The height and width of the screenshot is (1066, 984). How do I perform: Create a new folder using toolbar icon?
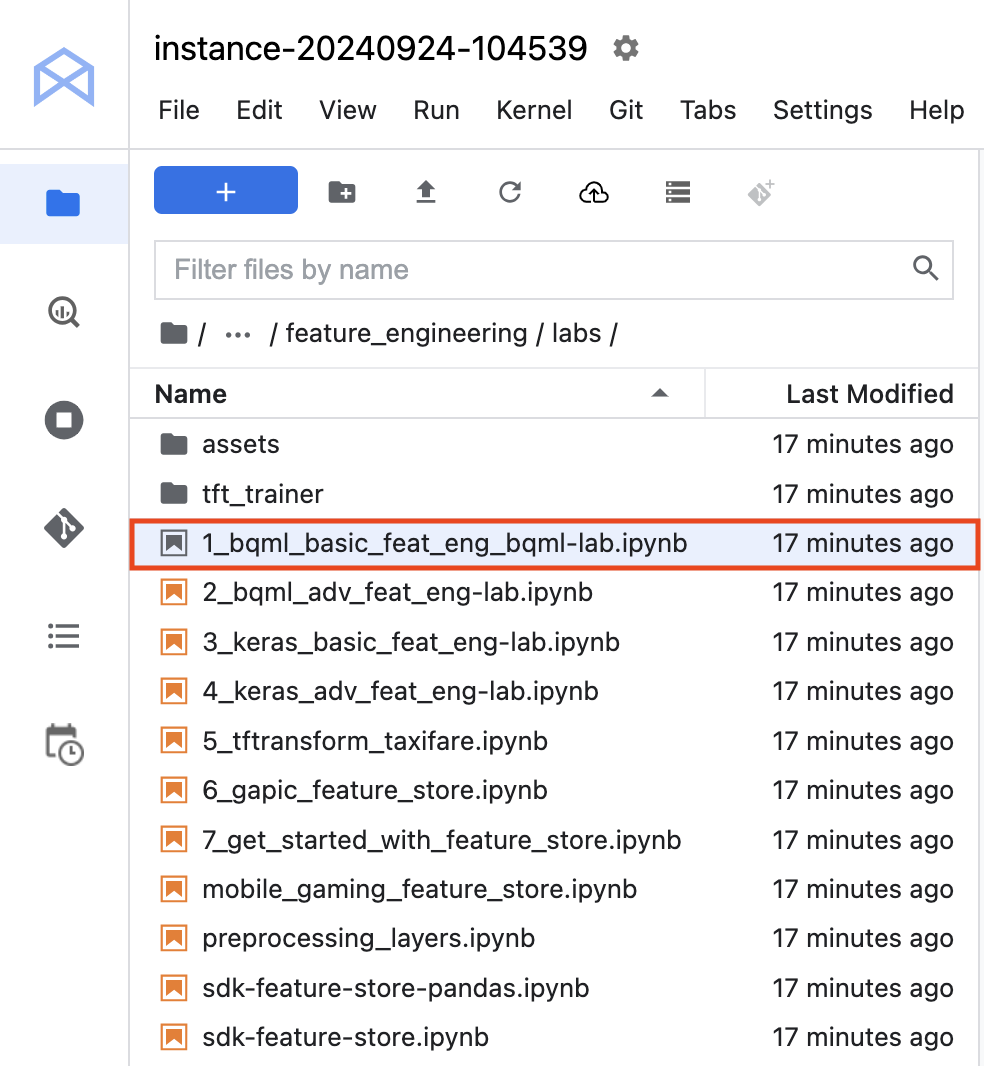(342, 192)
